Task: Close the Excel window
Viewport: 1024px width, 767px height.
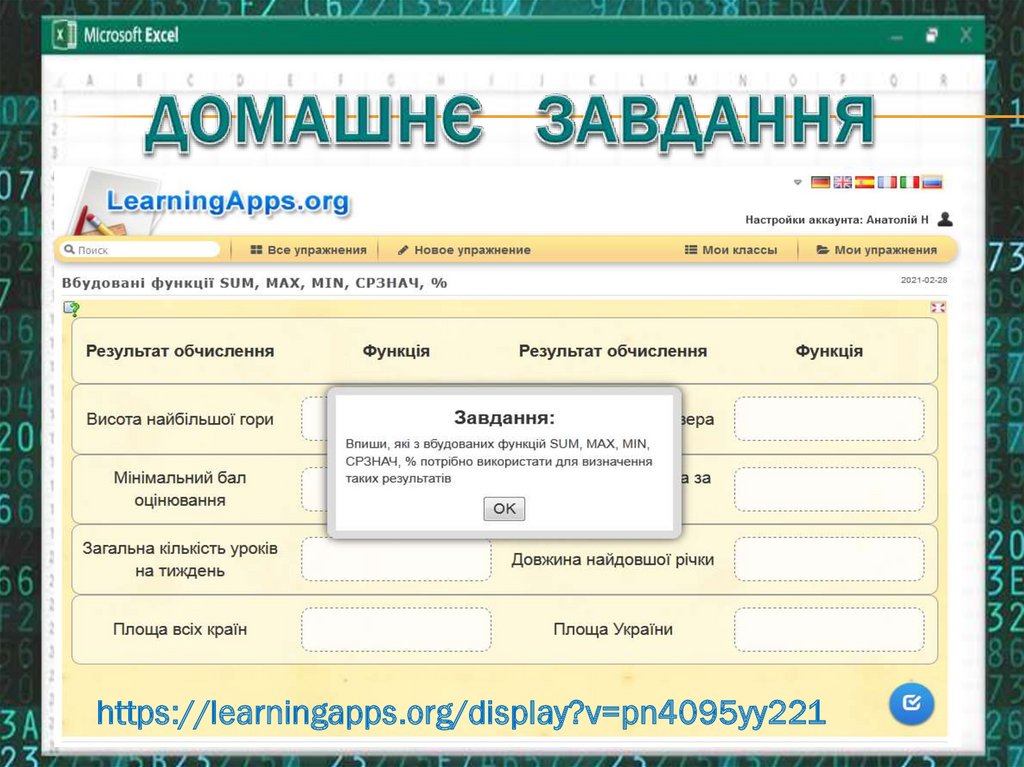Action: (x=966, y=35)
